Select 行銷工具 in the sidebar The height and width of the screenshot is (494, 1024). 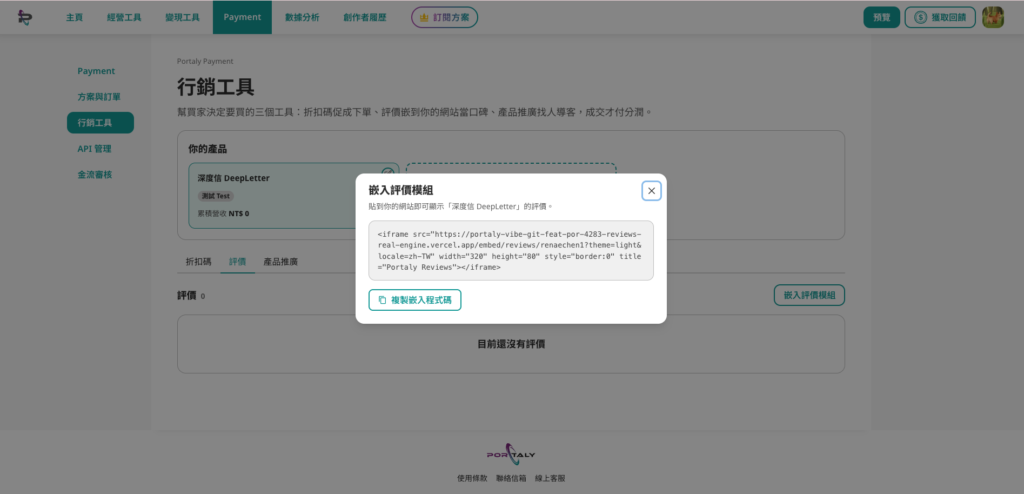tap(101, 123)
